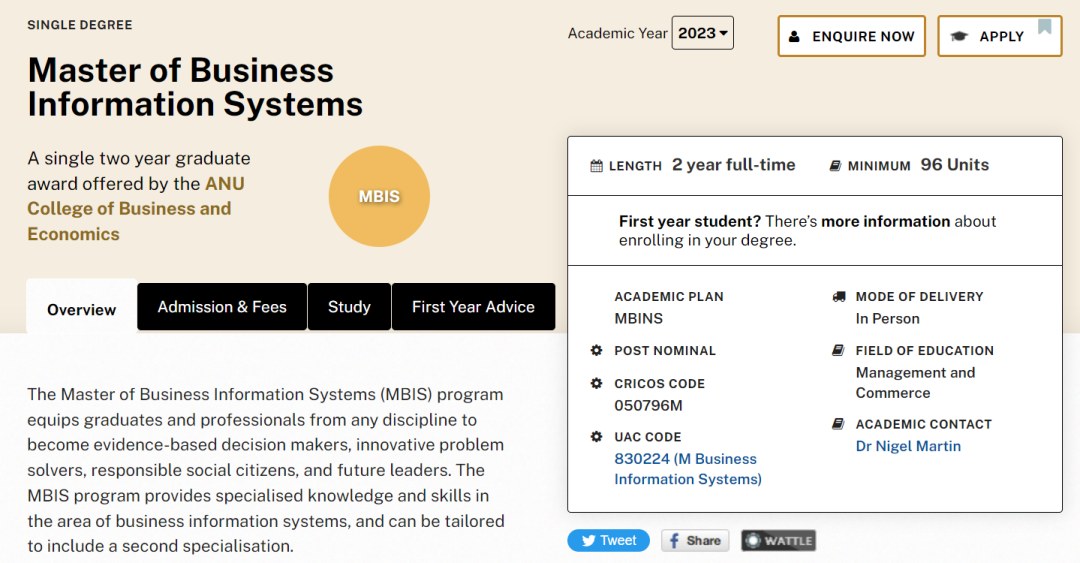The width and height of the screenshot is (1080, 563).
Task: Click the gear icon beside Post Nominal
Action: pyautogui.click(x=596, y=350)
